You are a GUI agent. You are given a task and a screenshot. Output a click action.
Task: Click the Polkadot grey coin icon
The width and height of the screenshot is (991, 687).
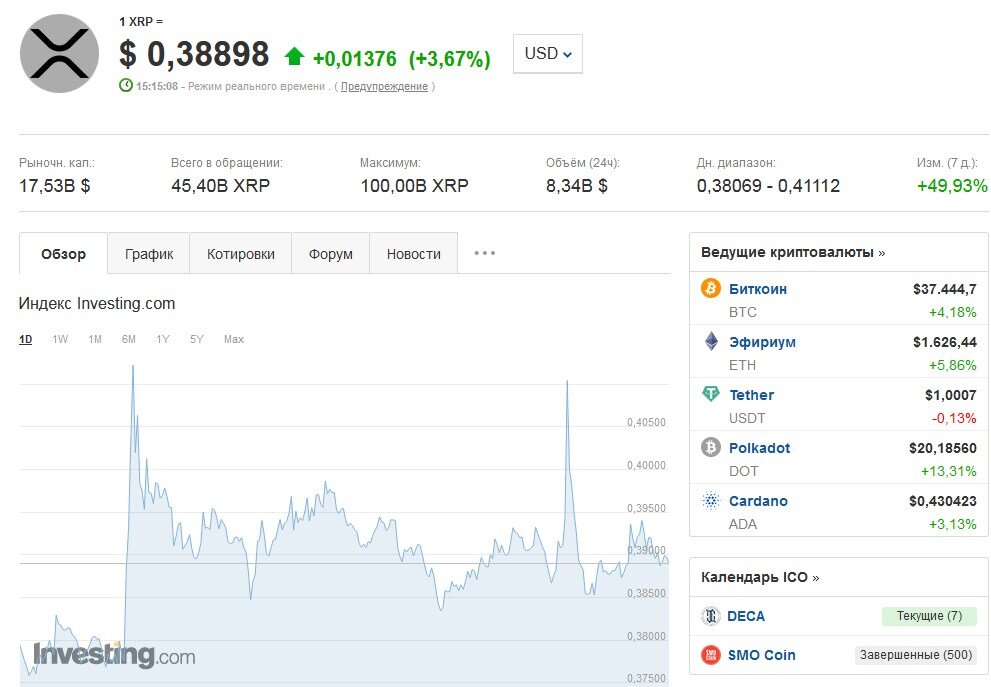click(711, 447)
